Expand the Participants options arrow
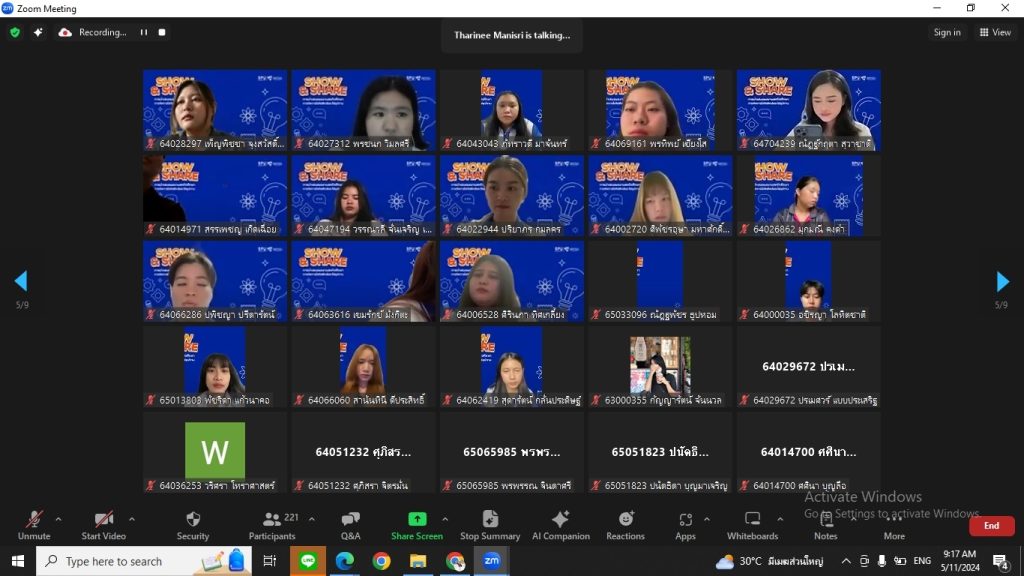The height and width of the screenshot is (576, 1024). (x=312, y=519)
